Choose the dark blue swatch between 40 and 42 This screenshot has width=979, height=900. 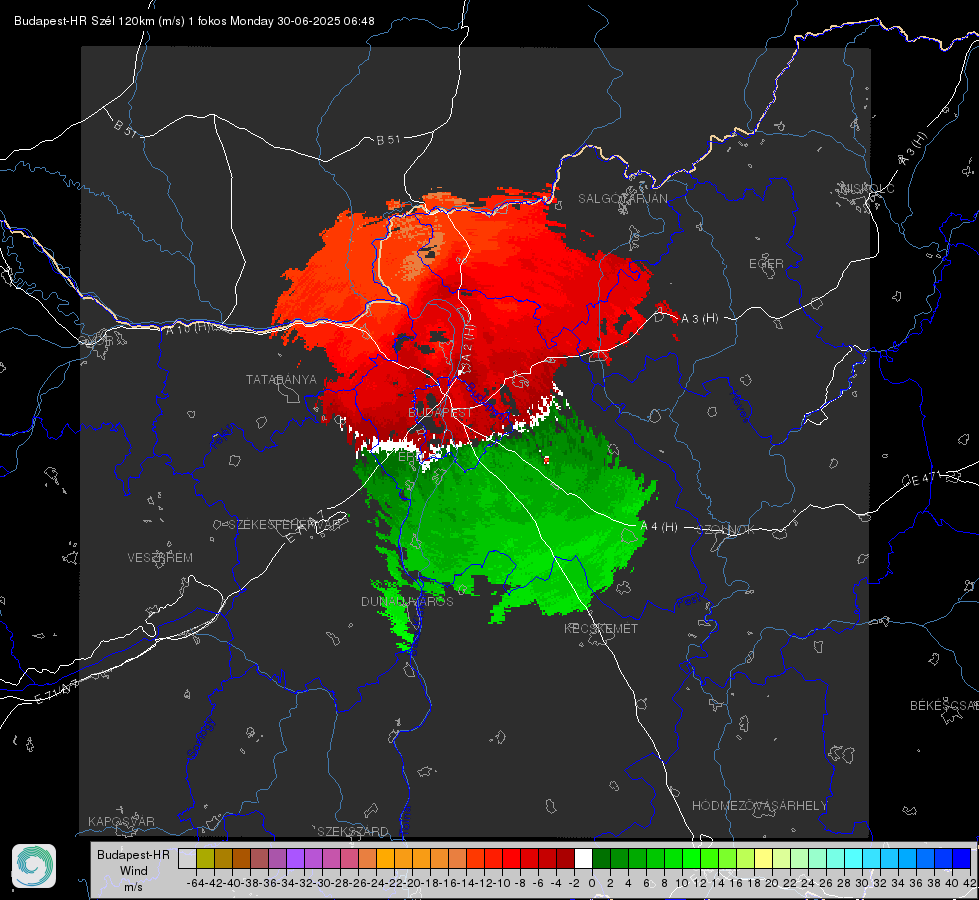(962, 859)
